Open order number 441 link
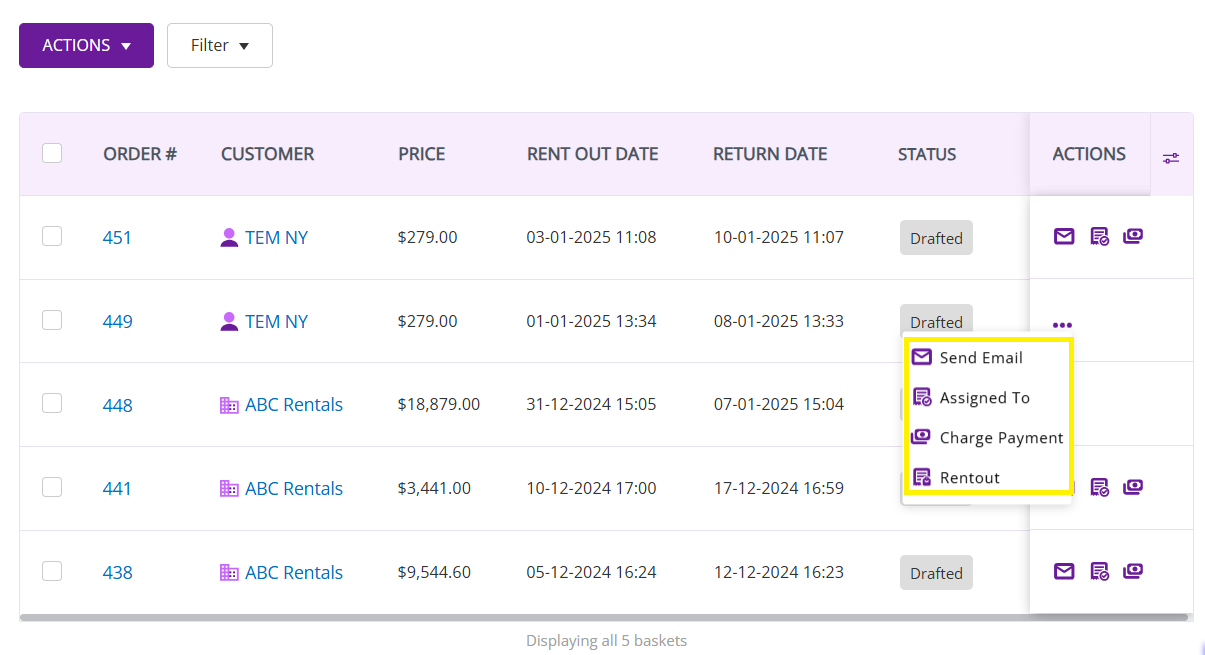Viewport: 1205px width, 655px height. tap(117, 488)
